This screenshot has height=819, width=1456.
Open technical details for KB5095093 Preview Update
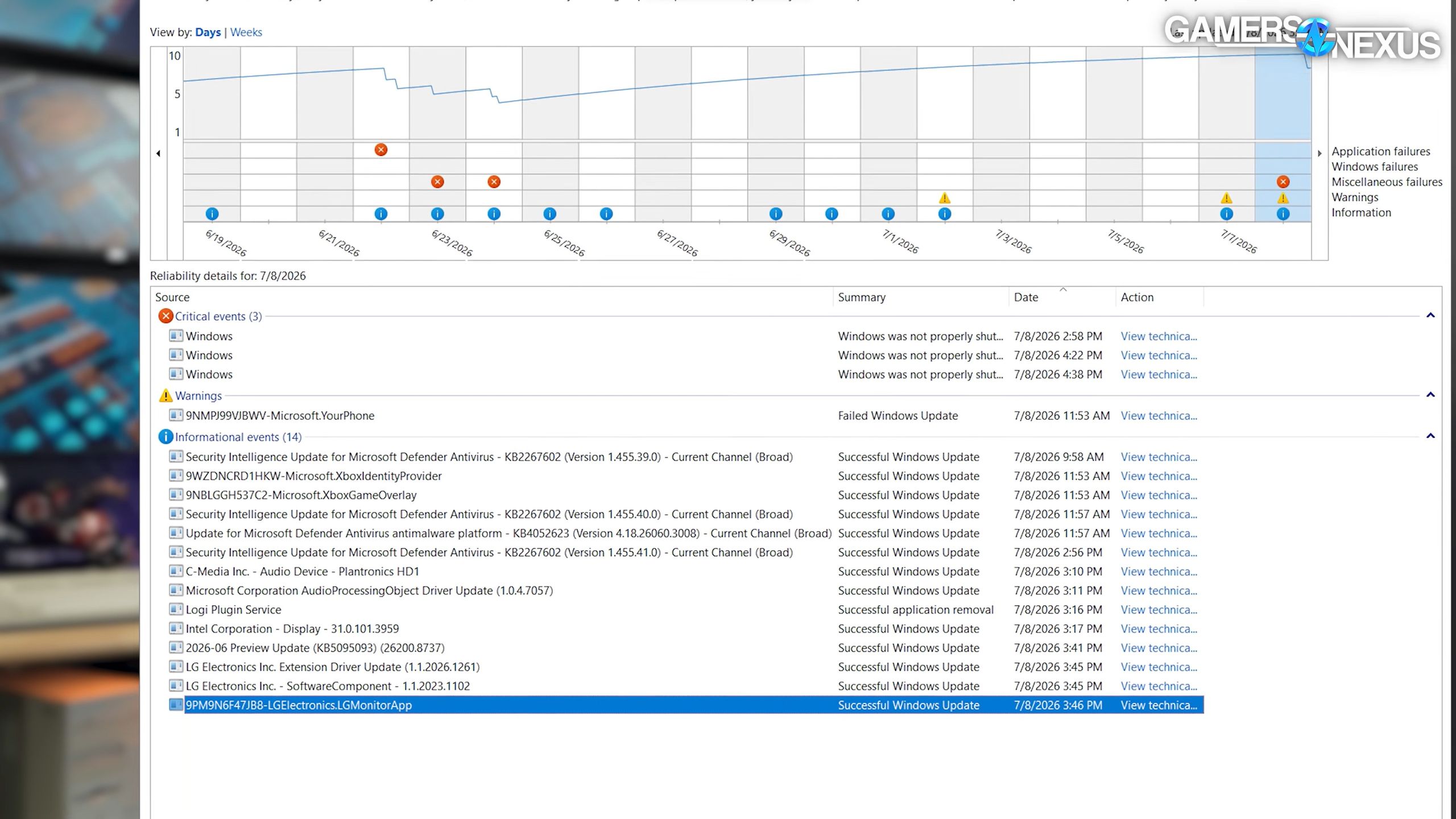(1159, 648)
